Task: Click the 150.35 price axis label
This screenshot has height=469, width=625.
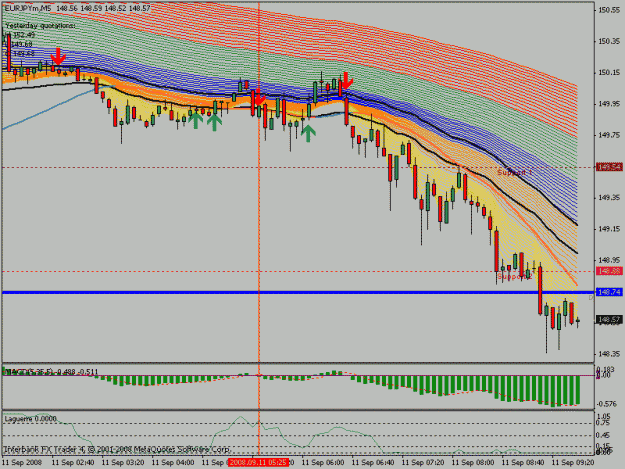Action: [x=609, y=41]
